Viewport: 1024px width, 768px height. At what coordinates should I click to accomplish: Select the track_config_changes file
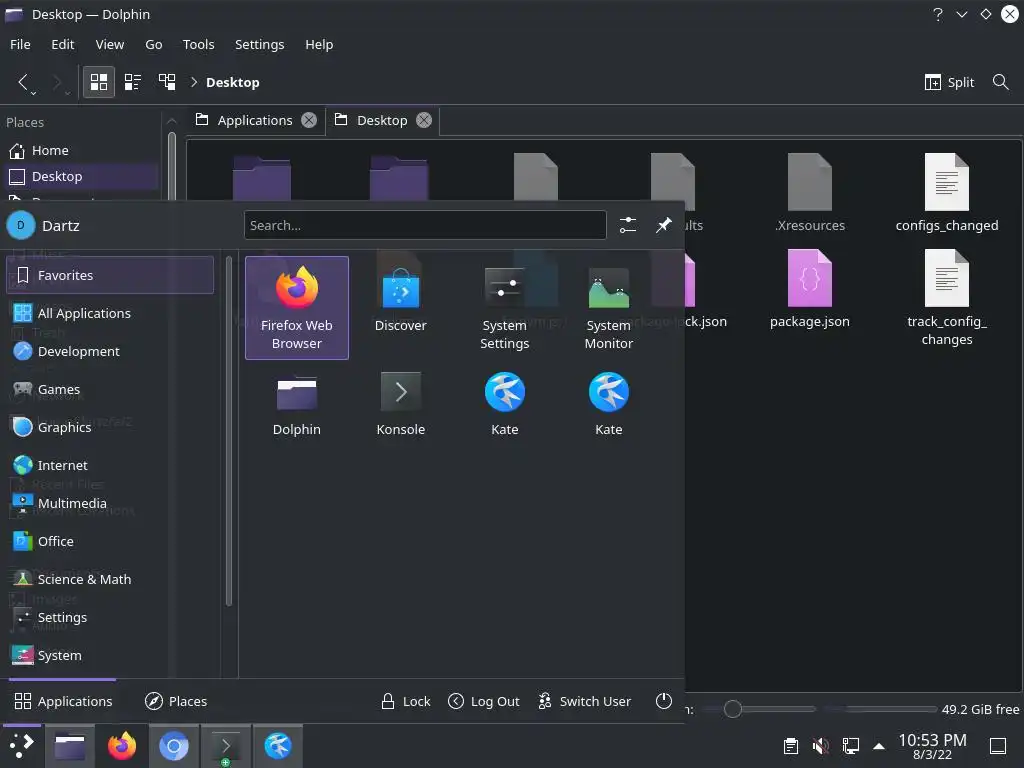click(x=946, y=297)
